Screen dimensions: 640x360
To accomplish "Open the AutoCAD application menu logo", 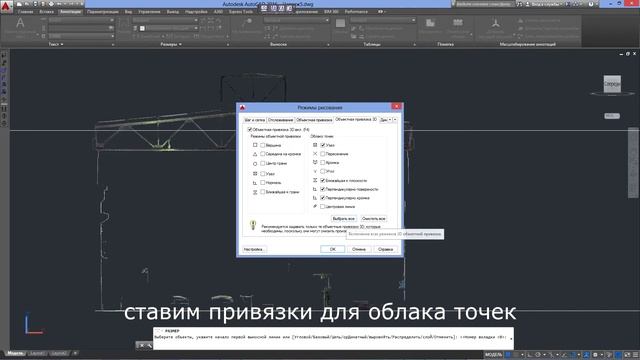I will (6, 6).
